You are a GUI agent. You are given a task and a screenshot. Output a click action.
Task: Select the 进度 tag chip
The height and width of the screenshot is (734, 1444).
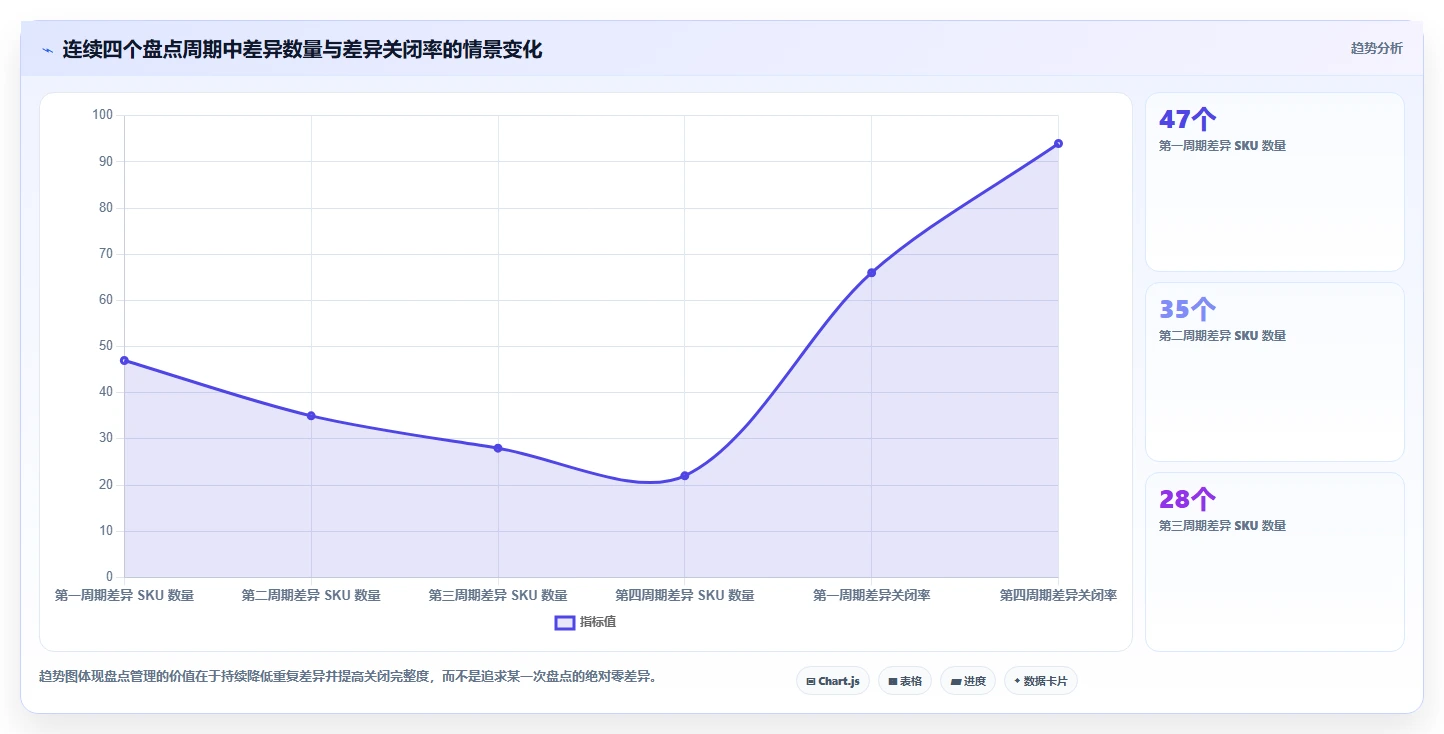tap(968, 681)
